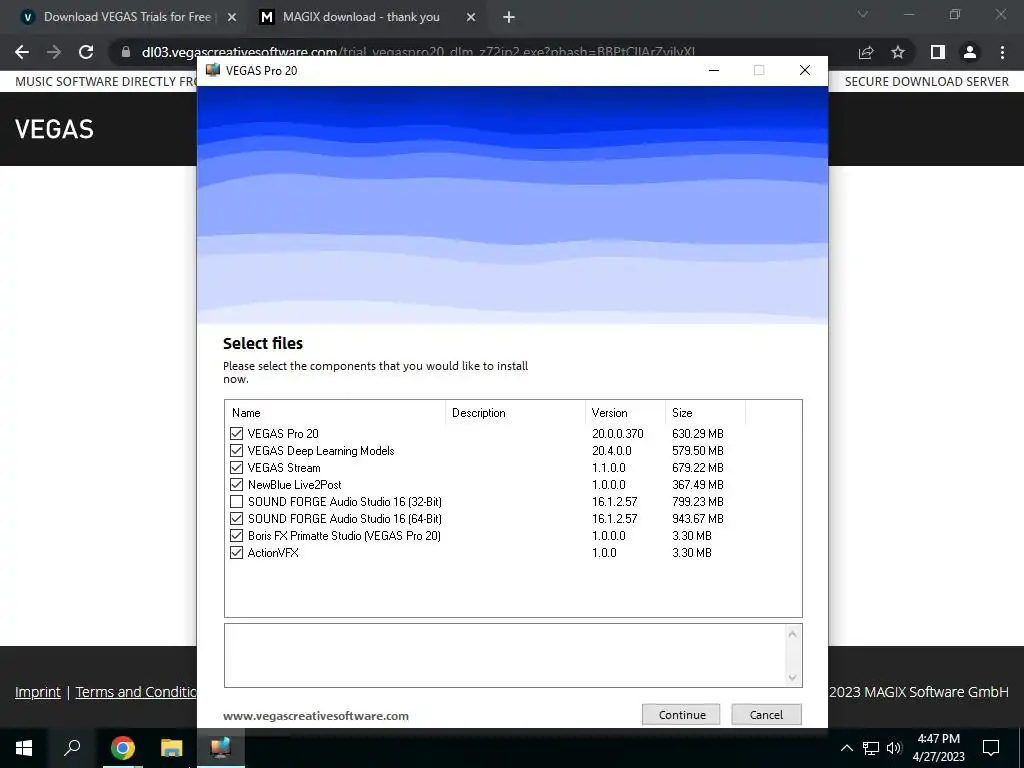This screenshot has width=1024, height=768.
Task: Open Chrome from the taskbar
Action: [x=122, y=748]
